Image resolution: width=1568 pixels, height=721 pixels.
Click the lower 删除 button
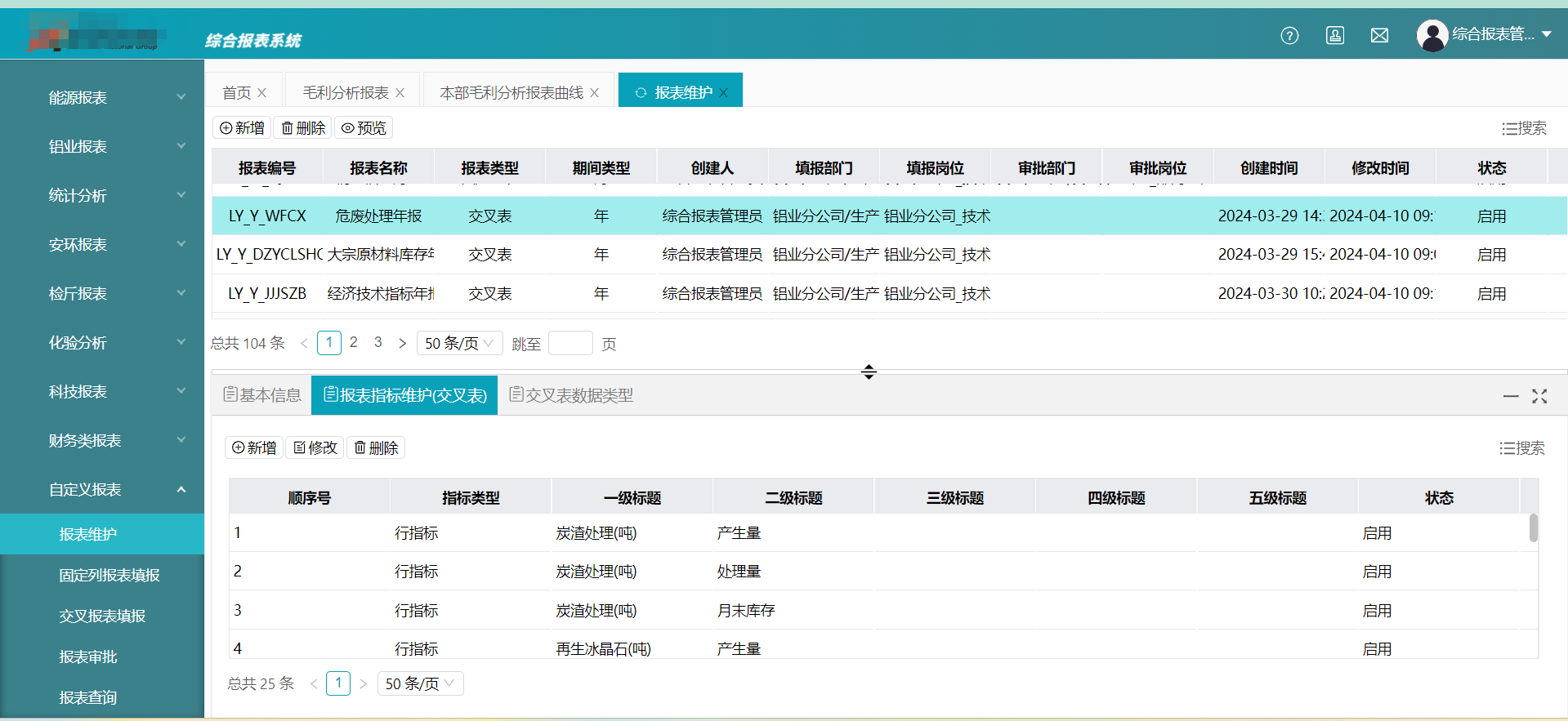click(x=376, y=447)
